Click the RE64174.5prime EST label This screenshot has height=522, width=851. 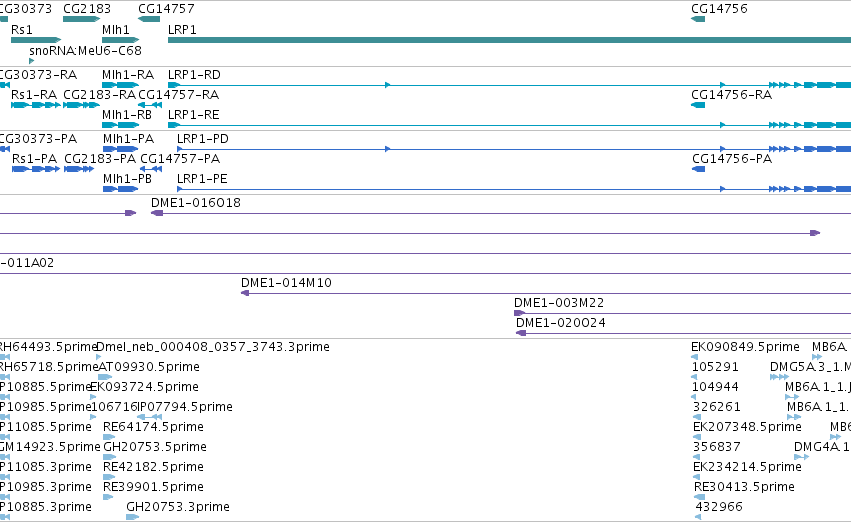pyautogui.click(x=154, y=426)
